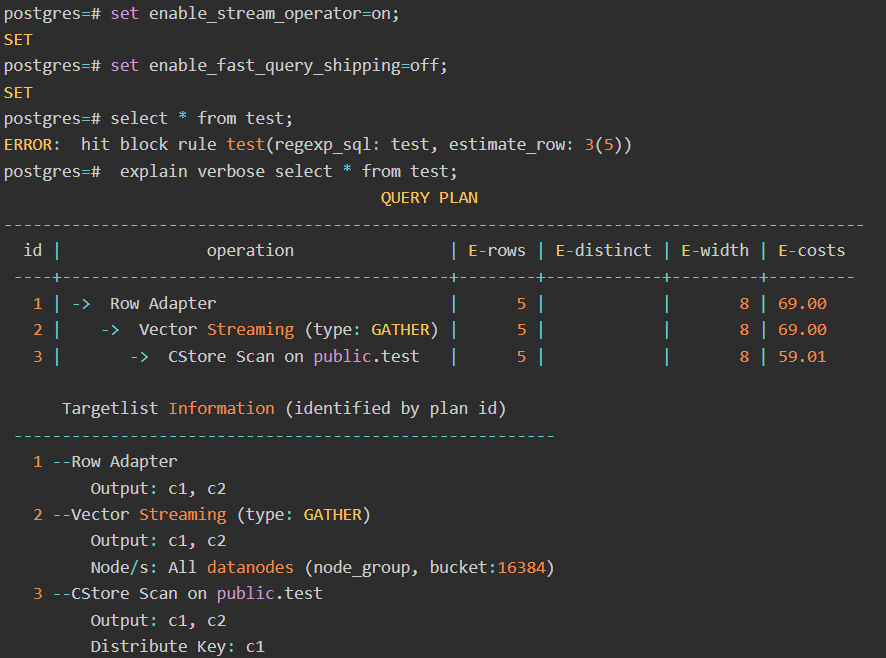
Task: Click the E-distinct column header
Action: [603, 251]
